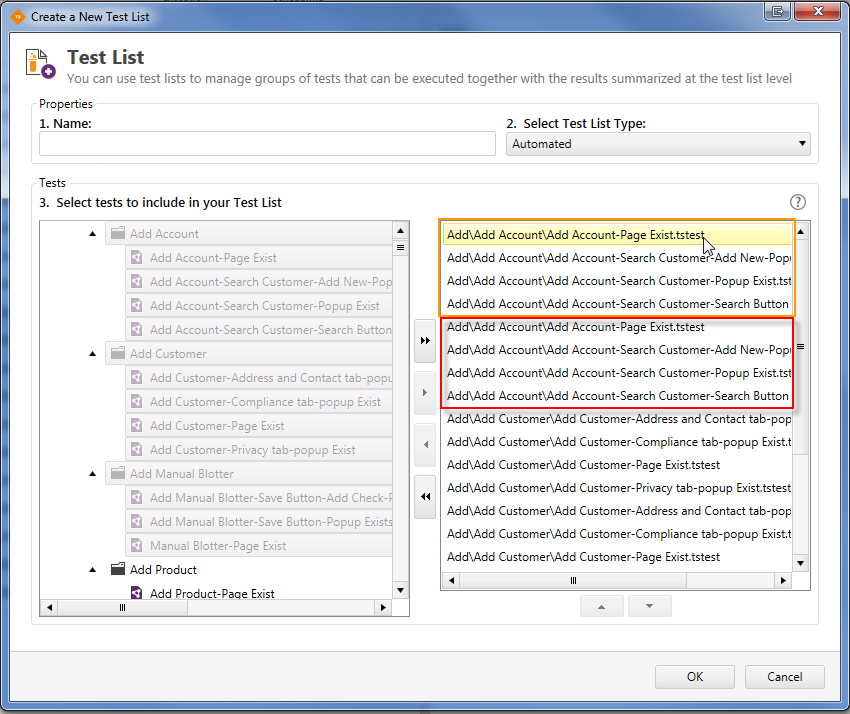Viewport: 850px width, 714px height.
Task: Collapse the Add Customer tree node
Action: (93, 354)
